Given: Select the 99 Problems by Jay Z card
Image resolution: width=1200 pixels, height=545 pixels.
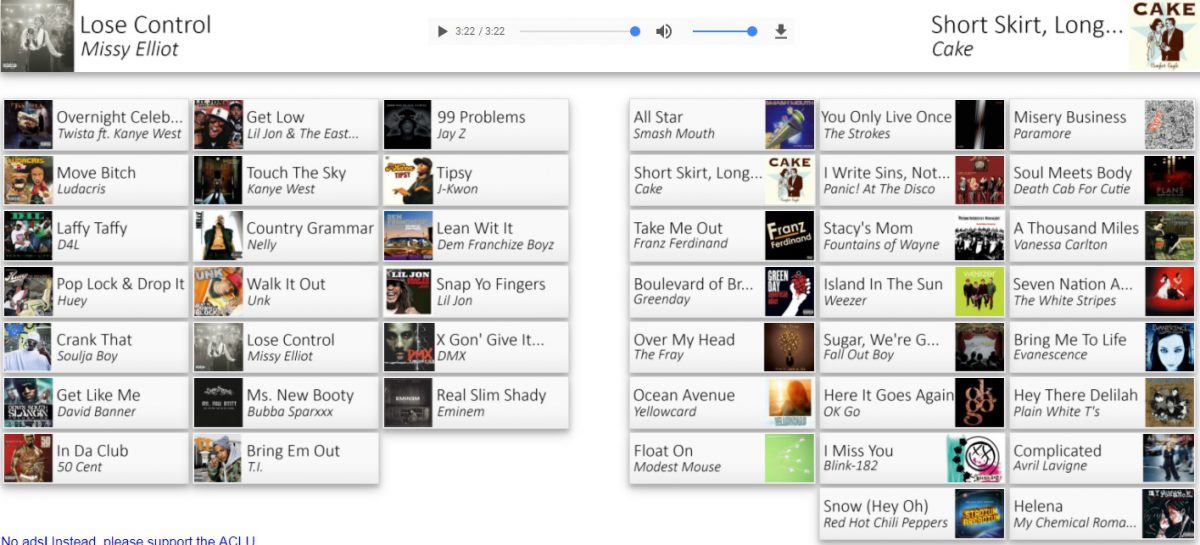Looking at the screenshot, I should coord(475,125).
